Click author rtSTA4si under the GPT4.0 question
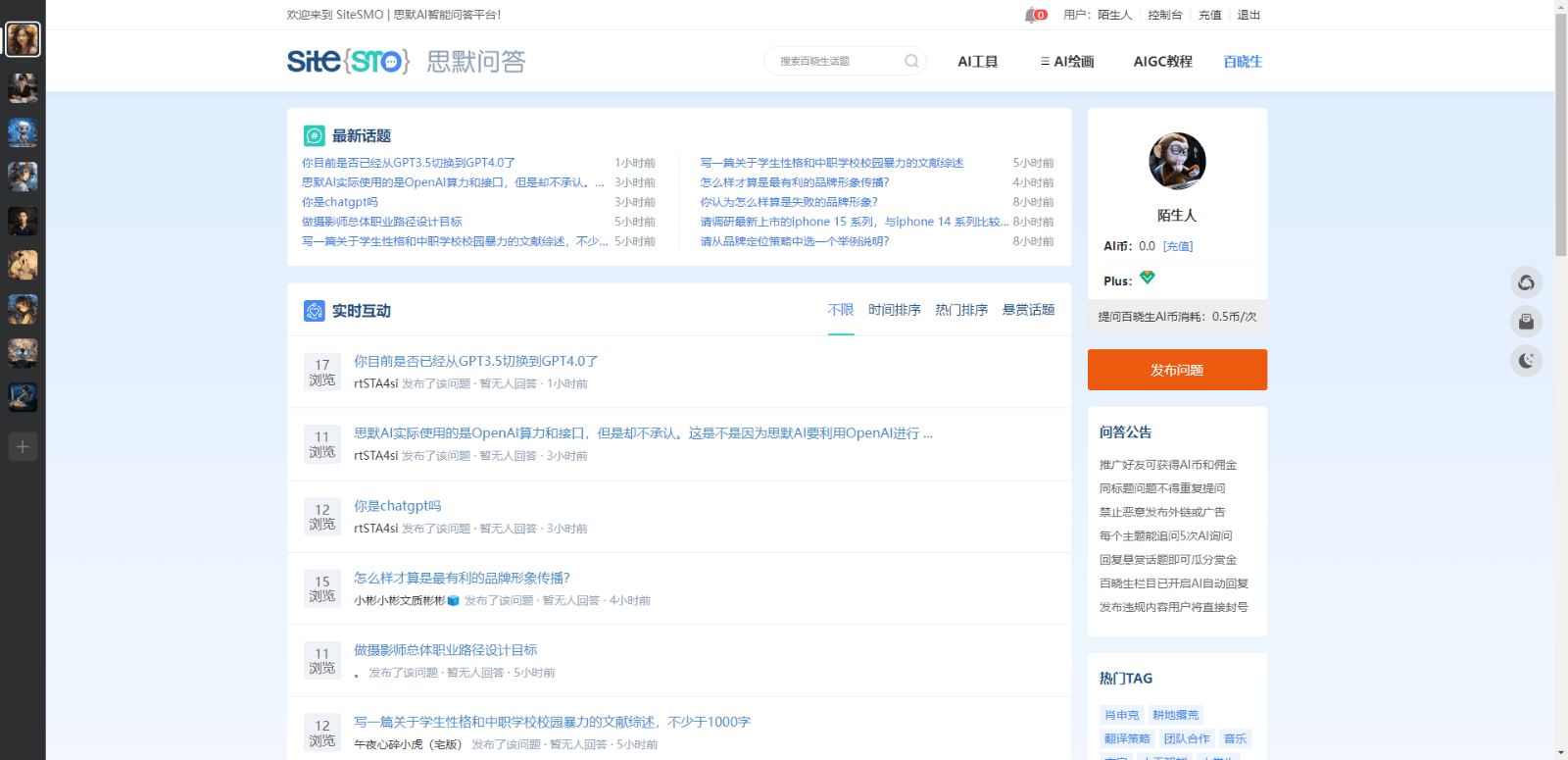1568x760 pixels. pos(375,383)
